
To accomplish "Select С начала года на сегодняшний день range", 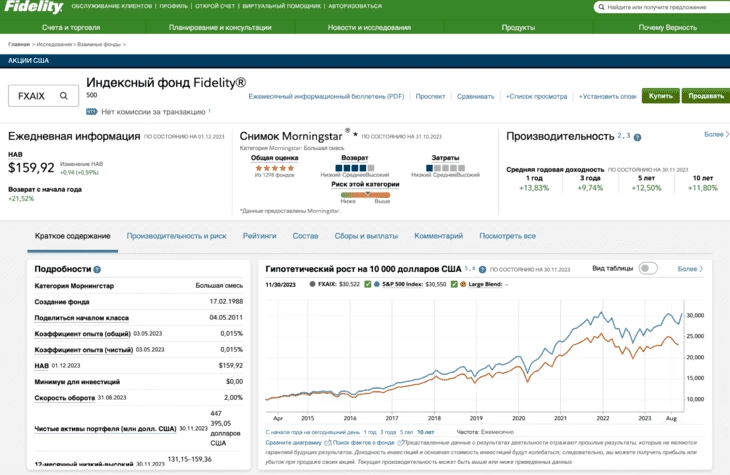I will (312, 432).
